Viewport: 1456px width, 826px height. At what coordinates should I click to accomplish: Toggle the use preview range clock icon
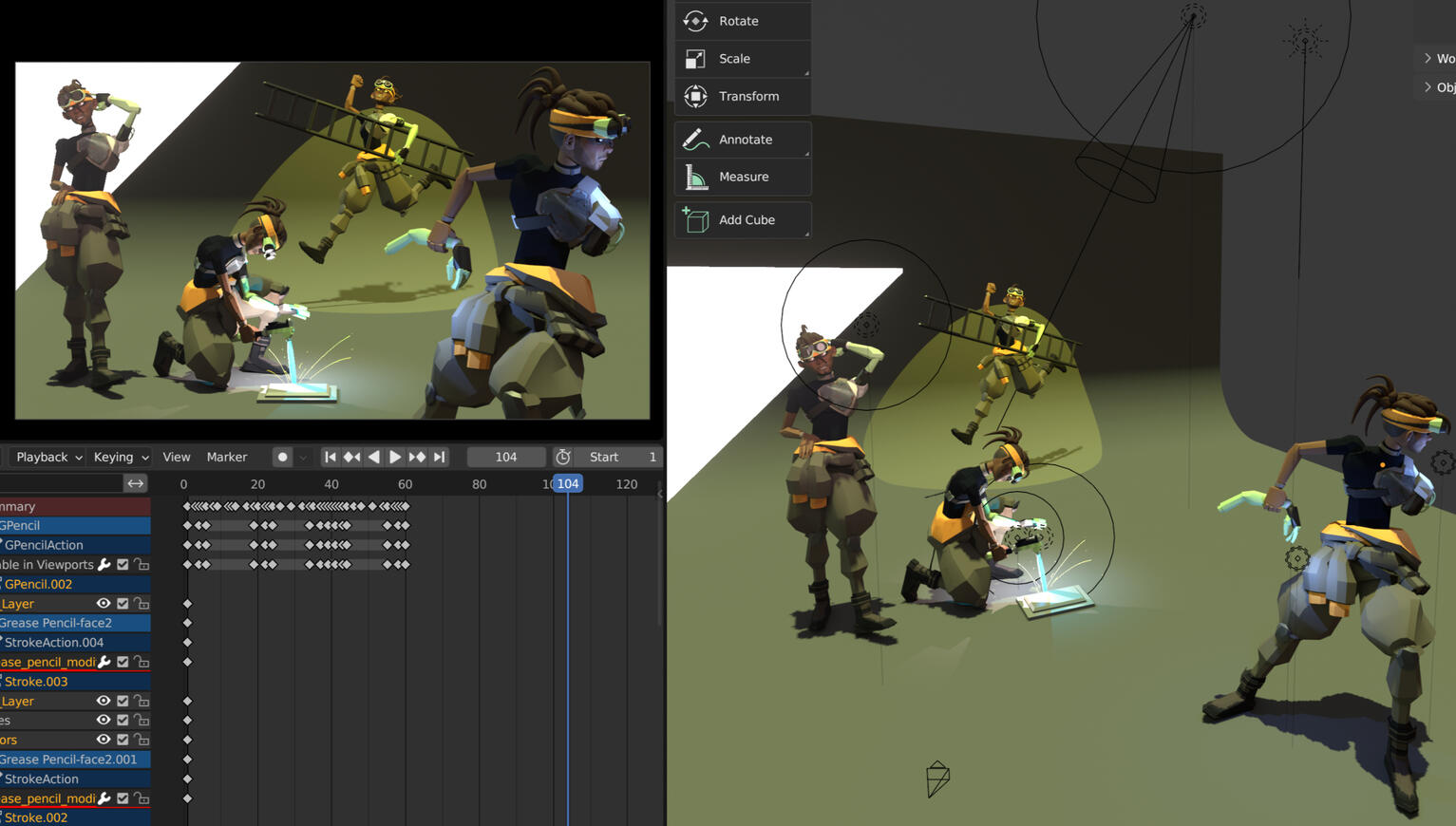coord(563,458)
